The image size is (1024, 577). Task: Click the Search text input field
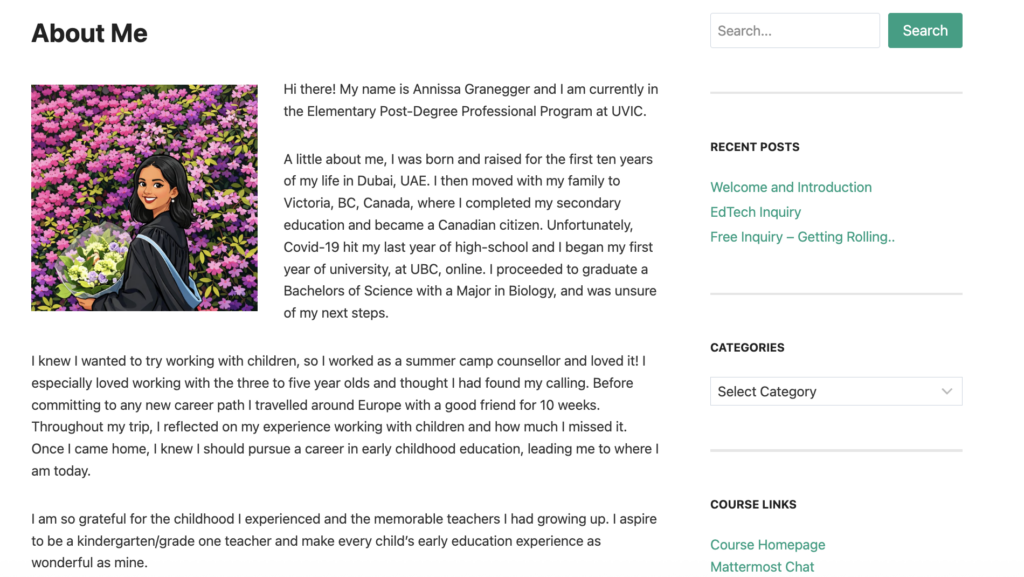pos(794,31)
